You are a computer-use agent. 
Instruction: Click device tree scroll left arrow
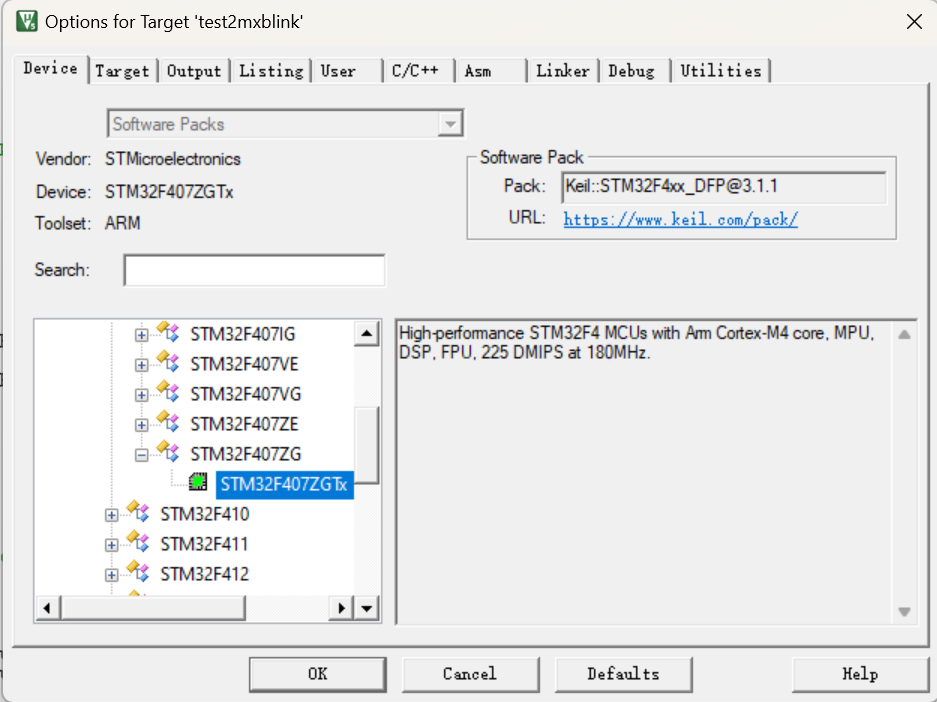point(47,609)
